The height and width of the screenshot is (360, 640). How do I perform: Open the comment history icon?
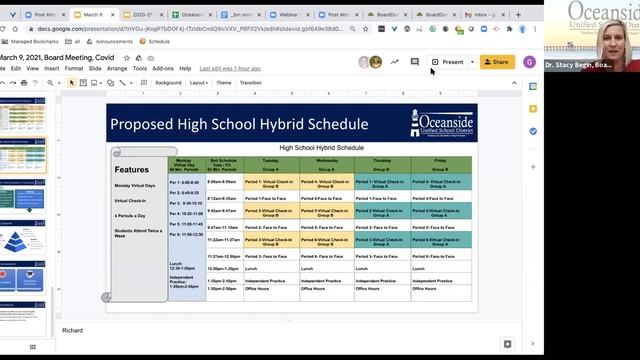tap(415, 62)
